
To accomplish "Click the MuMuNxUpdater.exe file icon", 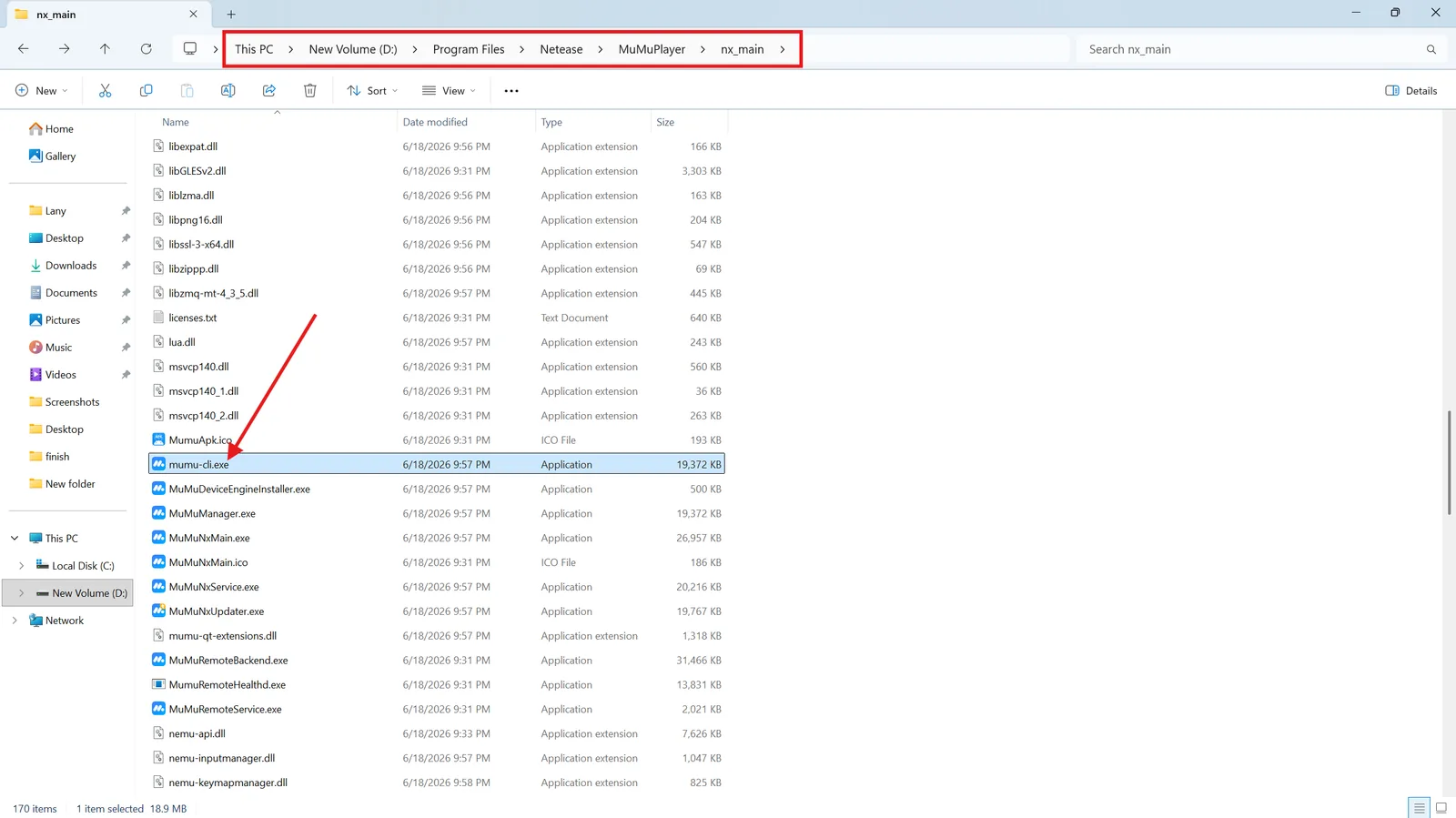I will pyautogui.click(x=158, y=611).
